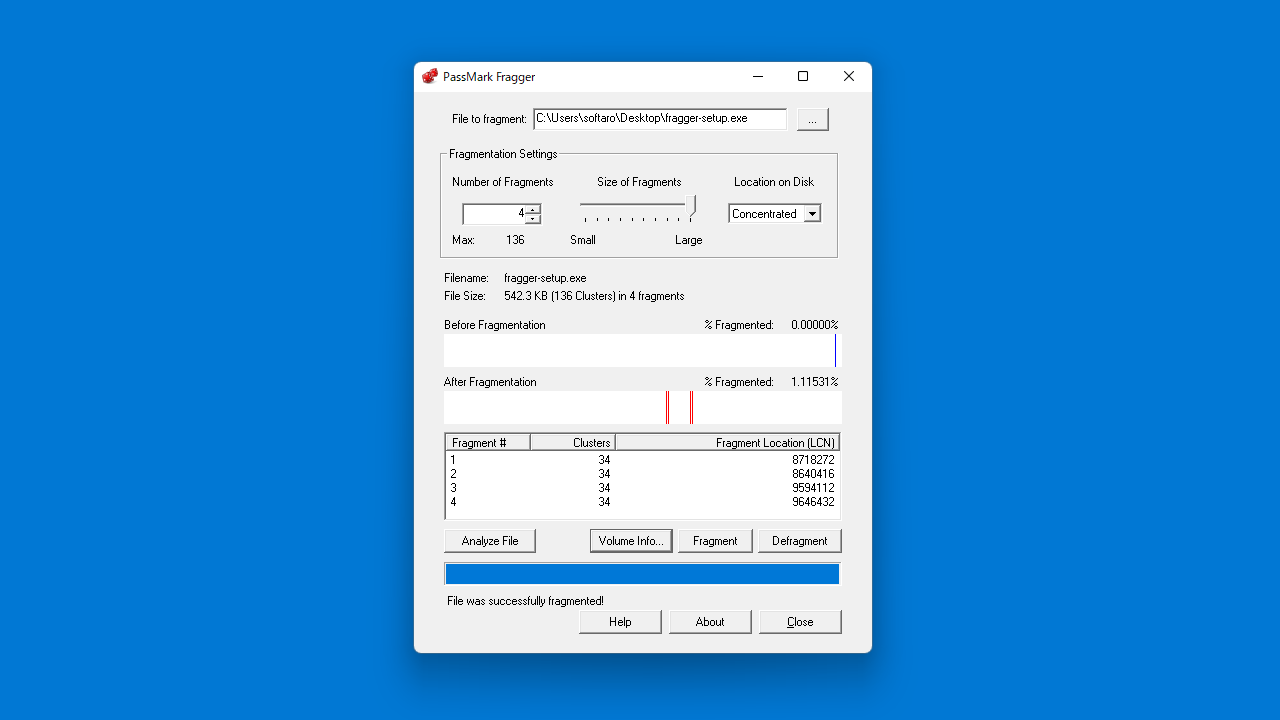Image resolution: width=1280 pixels, height=720 pixels.
Task: Click the Fragment Location (LCN) column header
Action: (727, 443)
